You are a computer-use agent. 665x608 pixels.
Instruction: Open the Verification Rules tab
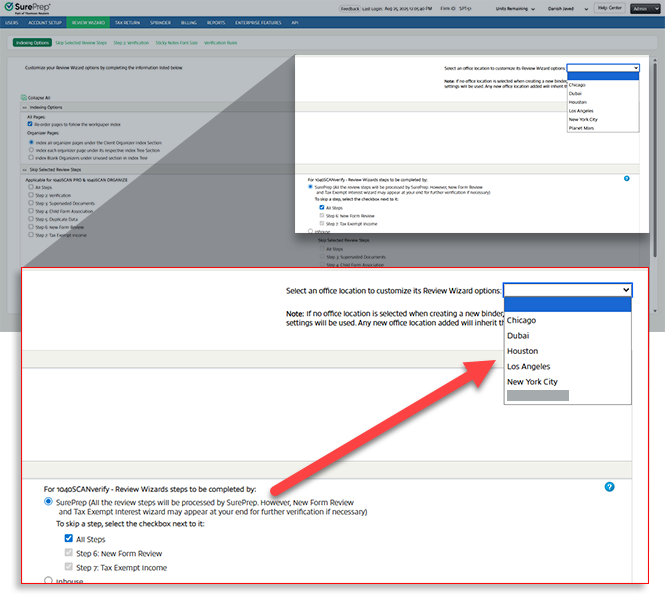221,43
